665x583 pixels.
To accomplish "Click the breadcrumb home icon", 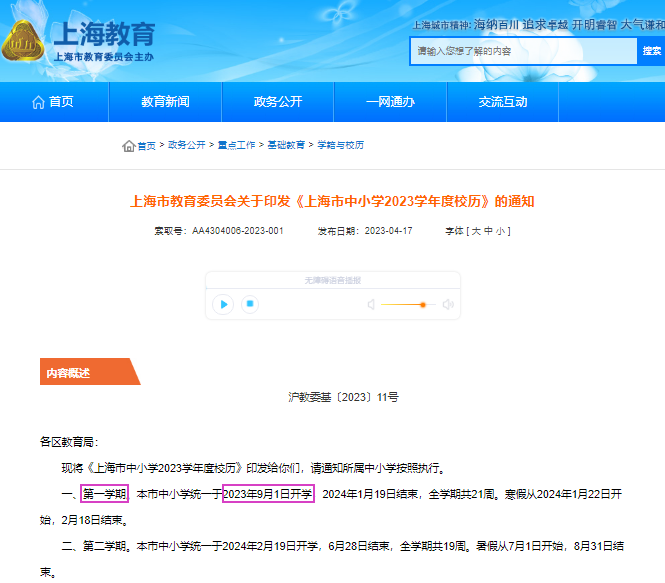I will point(128,146).
